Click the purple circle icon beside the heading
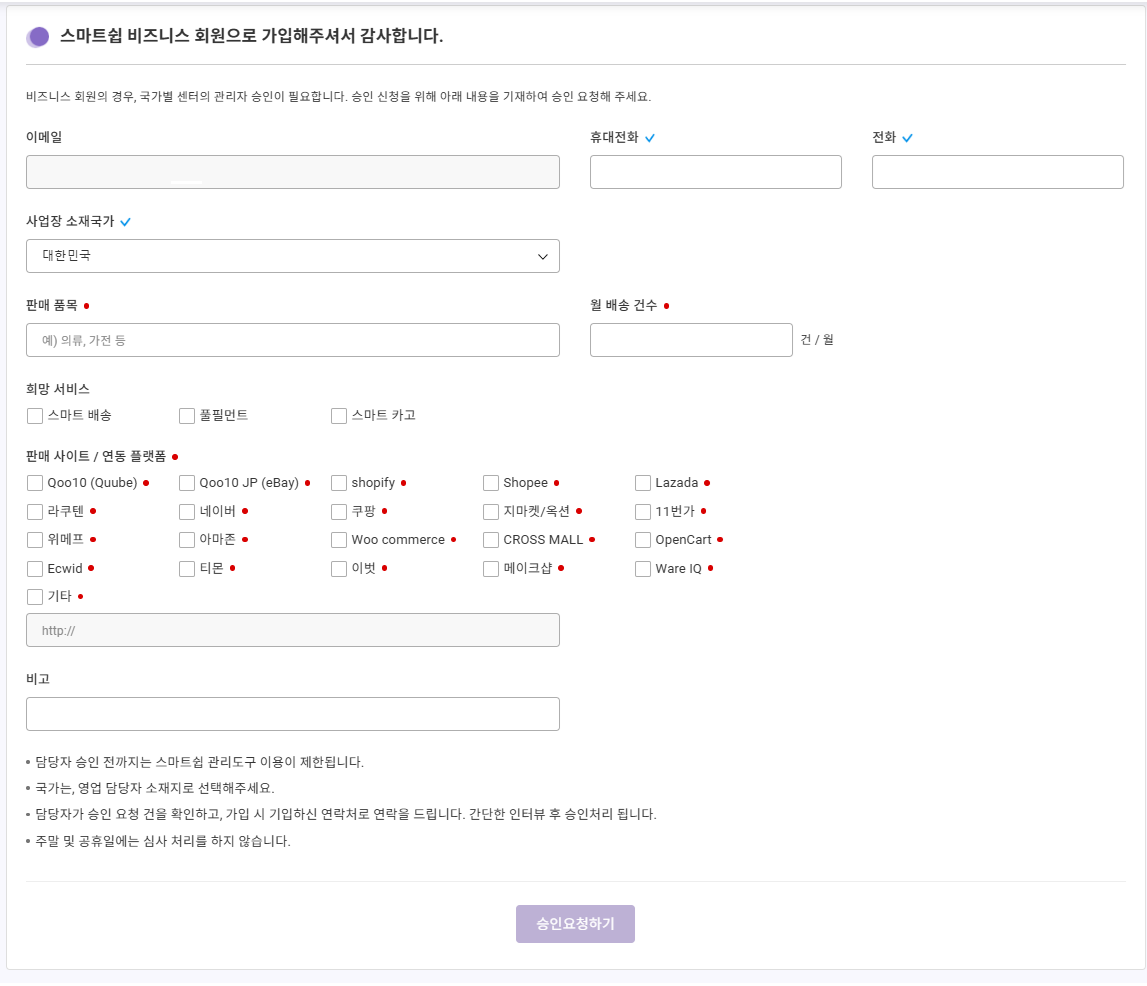Viewport: 1147px width, 986px height. 38,37
